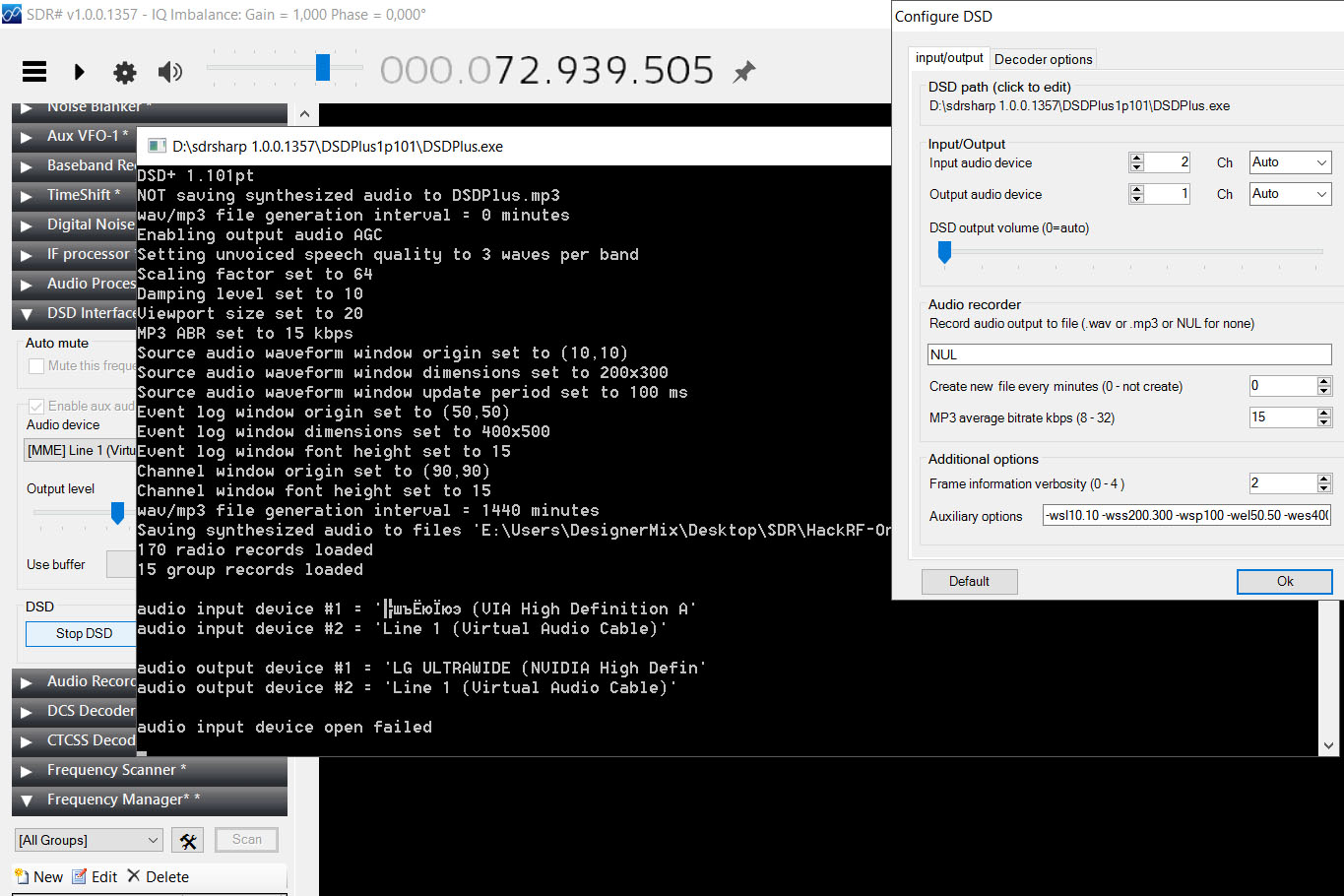Click the Scan button
The width and height of the screenshot is (1344, 896).
click(247, 839)
